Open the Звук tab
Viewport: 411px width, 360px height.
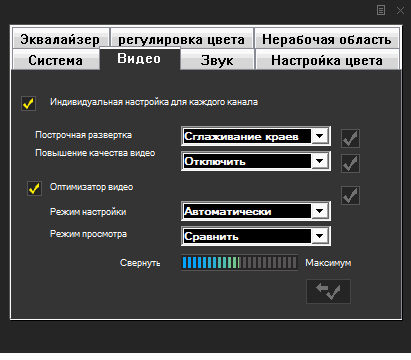coord(217,60)
